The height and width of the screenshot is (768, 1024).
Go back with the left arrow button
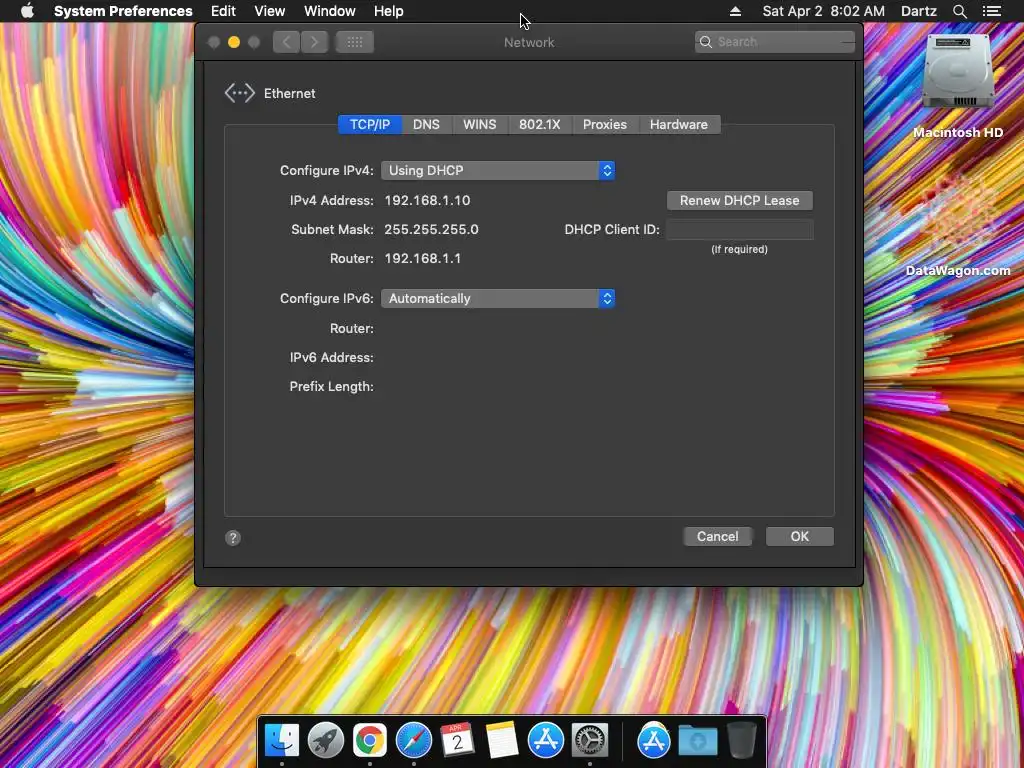(x=286, y=42)
